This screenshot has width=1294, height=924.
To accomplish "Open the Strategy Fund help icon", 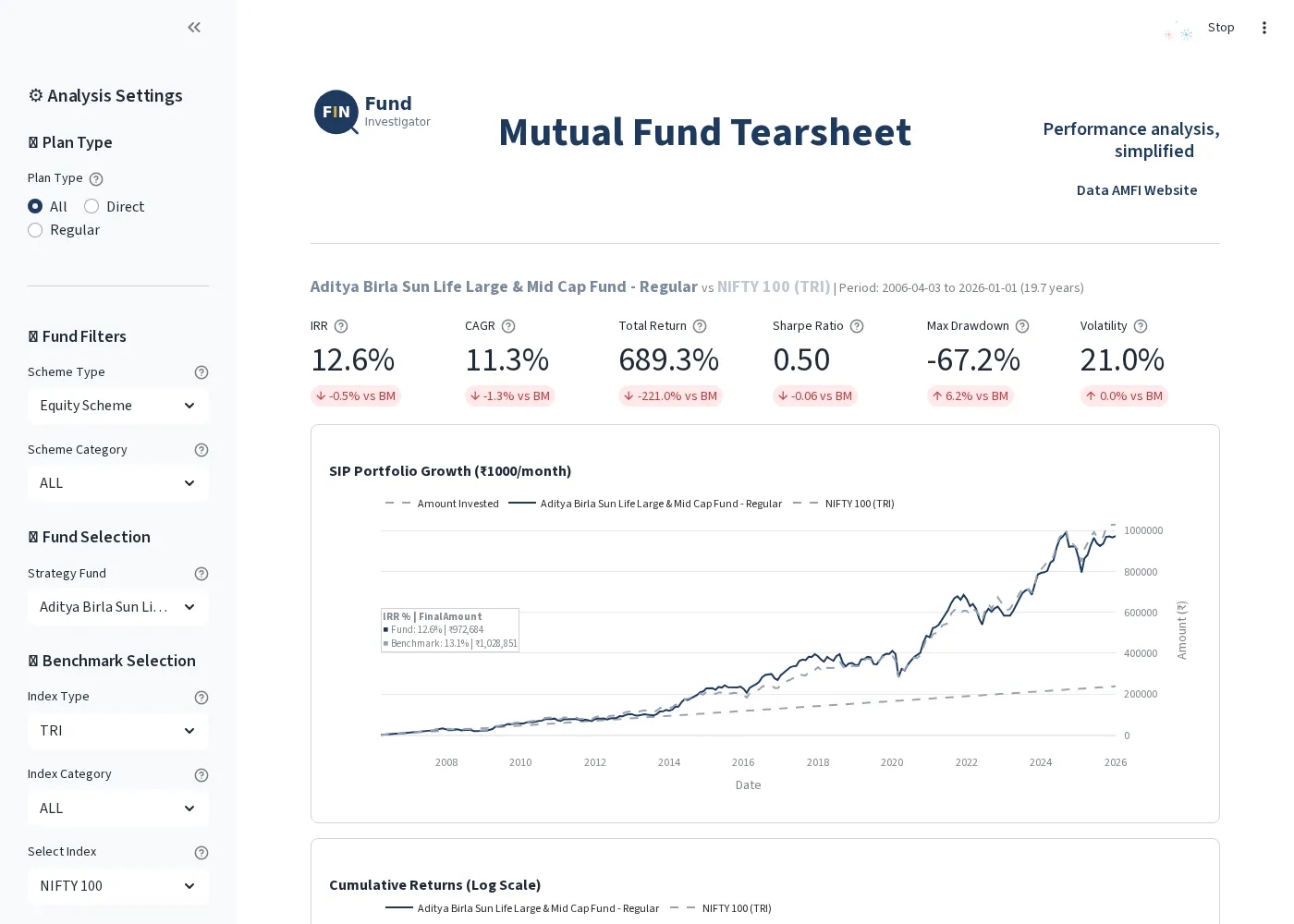I will click(x=201, y=574).
